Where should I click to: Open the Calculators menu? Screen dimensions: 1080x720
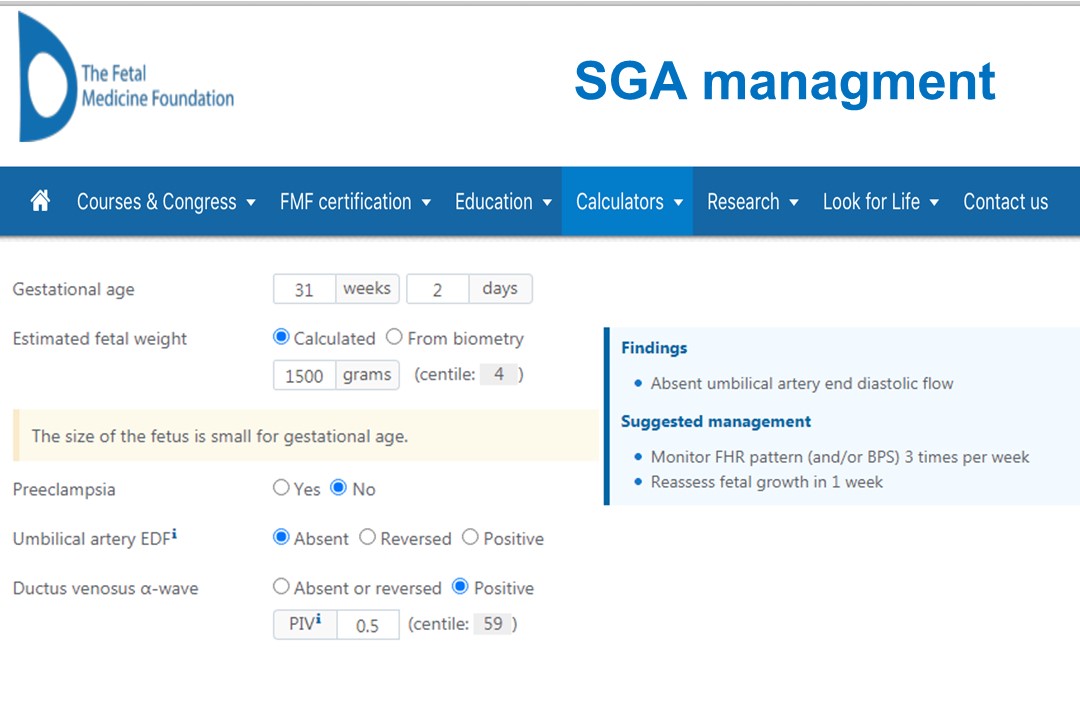[x=629, y=202]
